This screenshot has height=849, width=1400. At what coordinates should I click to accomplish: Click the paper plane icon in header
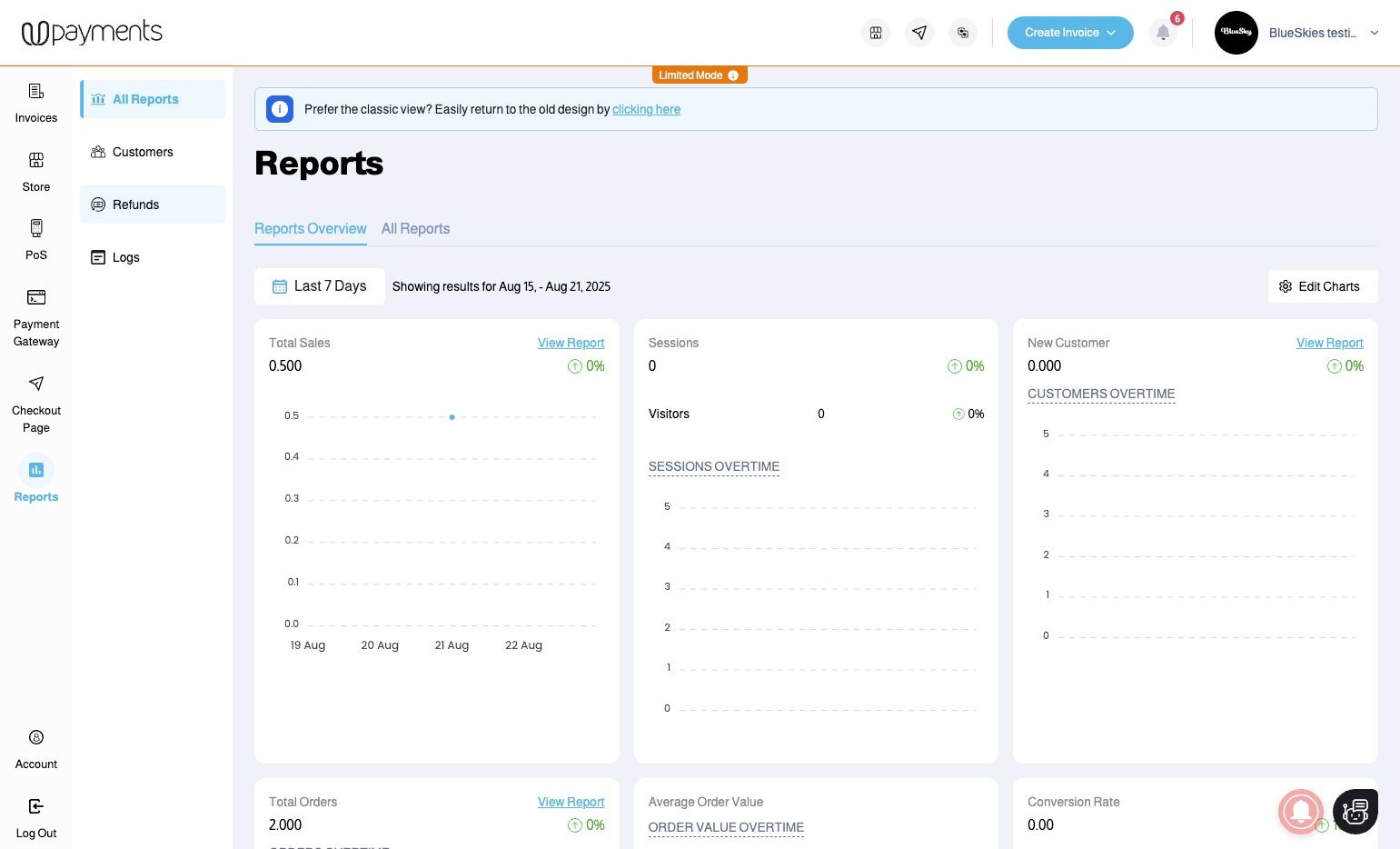click(x=919, y=33)
